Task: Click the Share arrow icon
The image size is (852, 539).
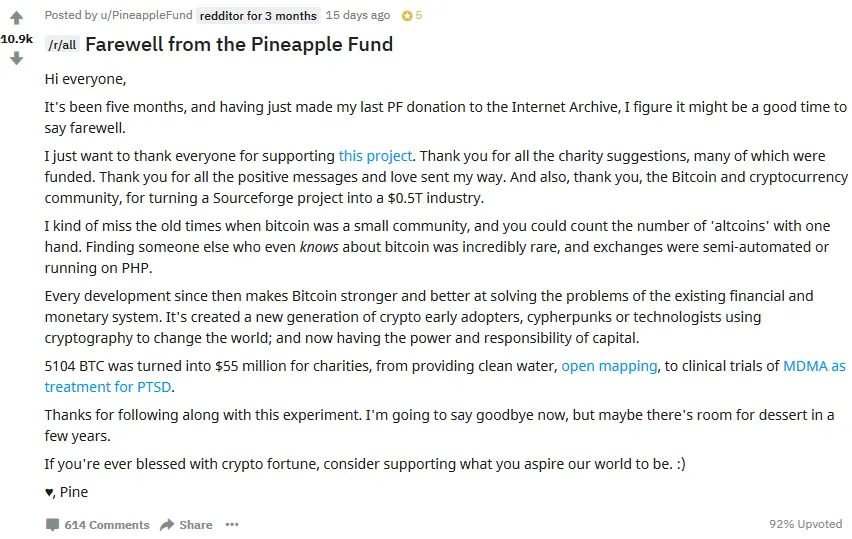Action: point(167,525)
